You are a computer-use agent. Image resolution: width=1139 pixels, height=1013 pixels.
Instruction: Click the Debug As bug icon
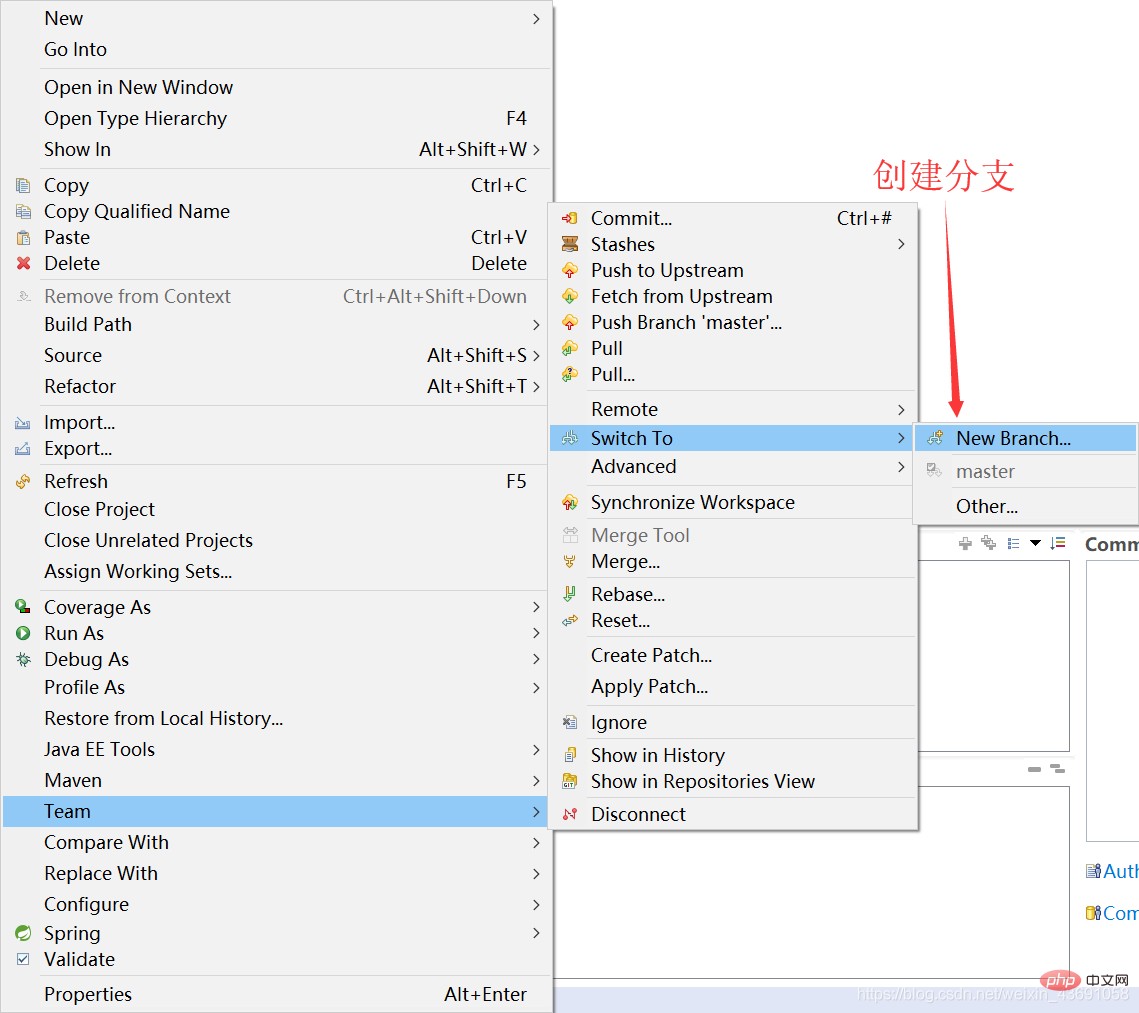pyautogui.click(x=23, y=659)
